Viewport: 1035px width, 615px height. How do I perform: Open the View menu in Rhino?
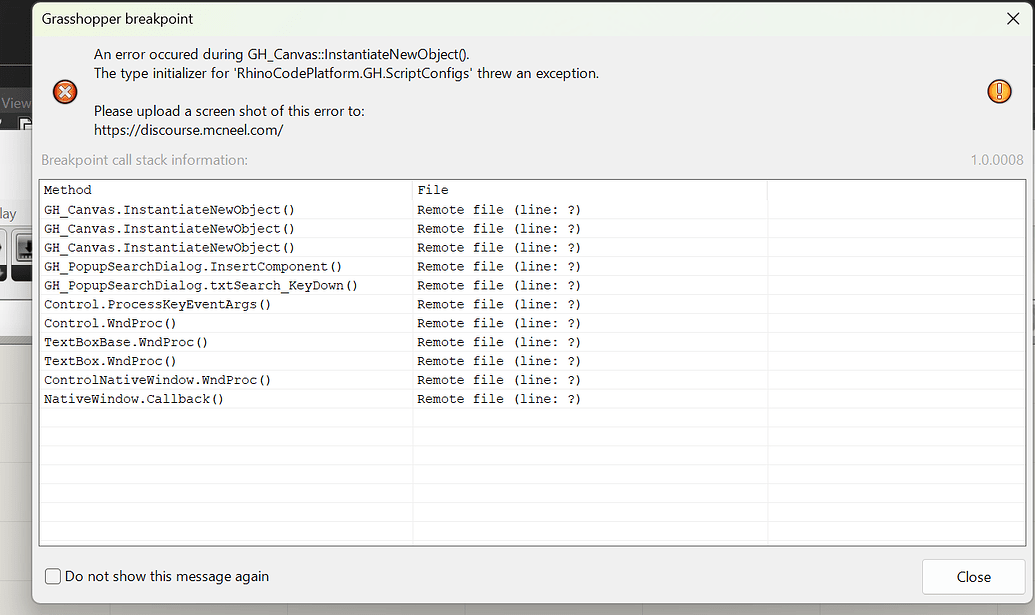14,102
